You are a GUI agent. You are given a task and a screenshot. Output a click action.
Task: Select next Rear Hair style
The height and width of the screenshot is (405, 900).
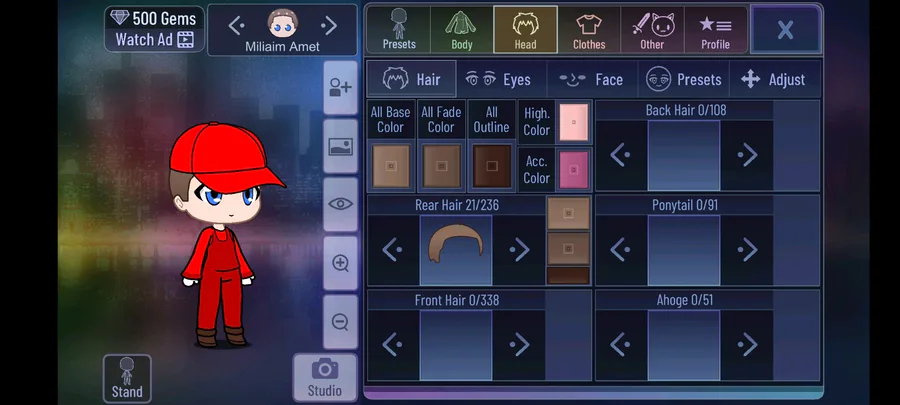point(519,250)
